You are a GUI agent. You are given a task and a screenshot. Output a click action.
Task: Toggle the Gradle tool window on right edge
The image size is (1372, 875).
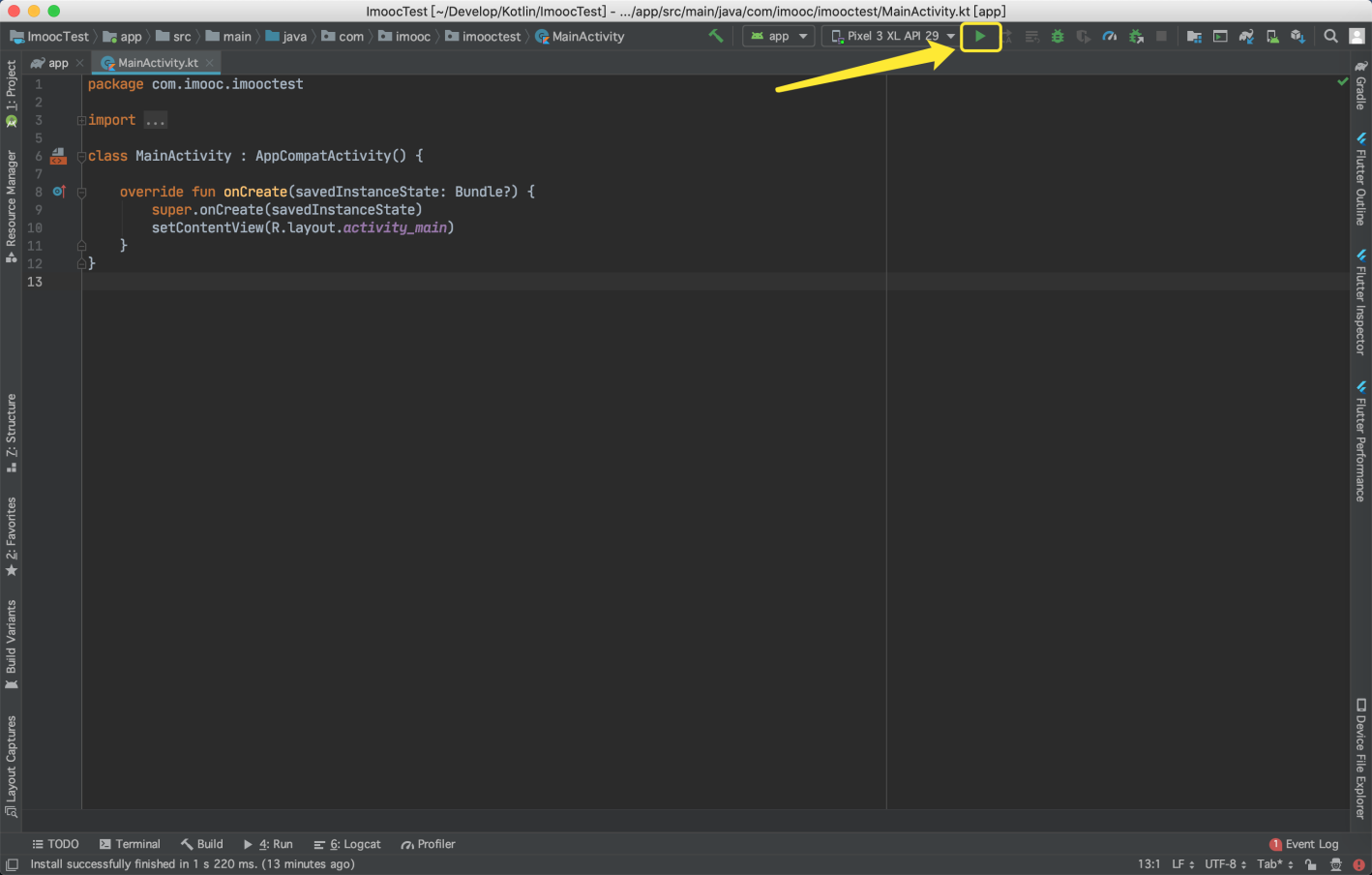click(x=1360, y=84)
